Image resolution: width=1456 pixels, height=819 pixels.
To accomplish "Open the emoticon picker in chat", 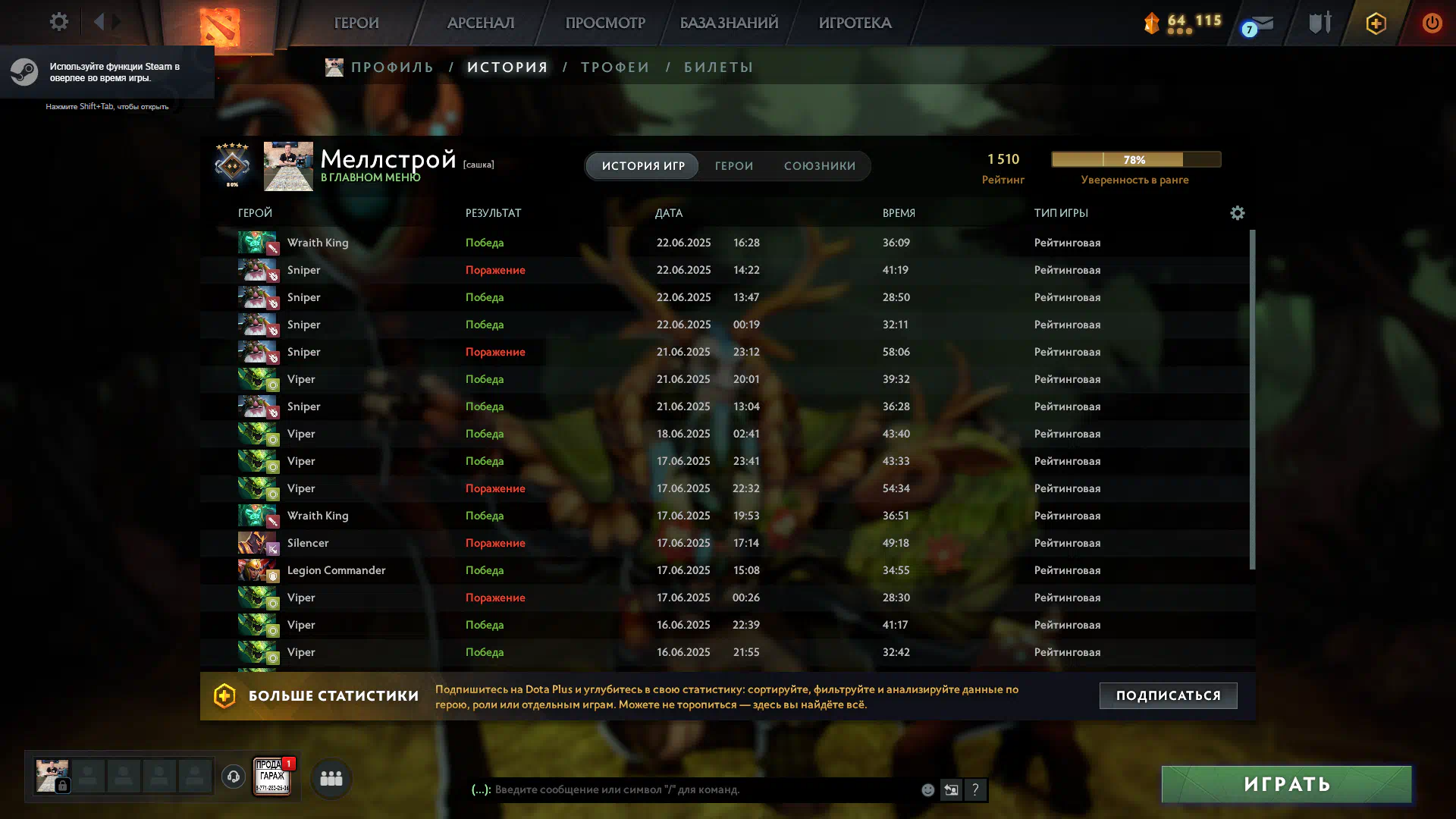I will coord(927,790).
